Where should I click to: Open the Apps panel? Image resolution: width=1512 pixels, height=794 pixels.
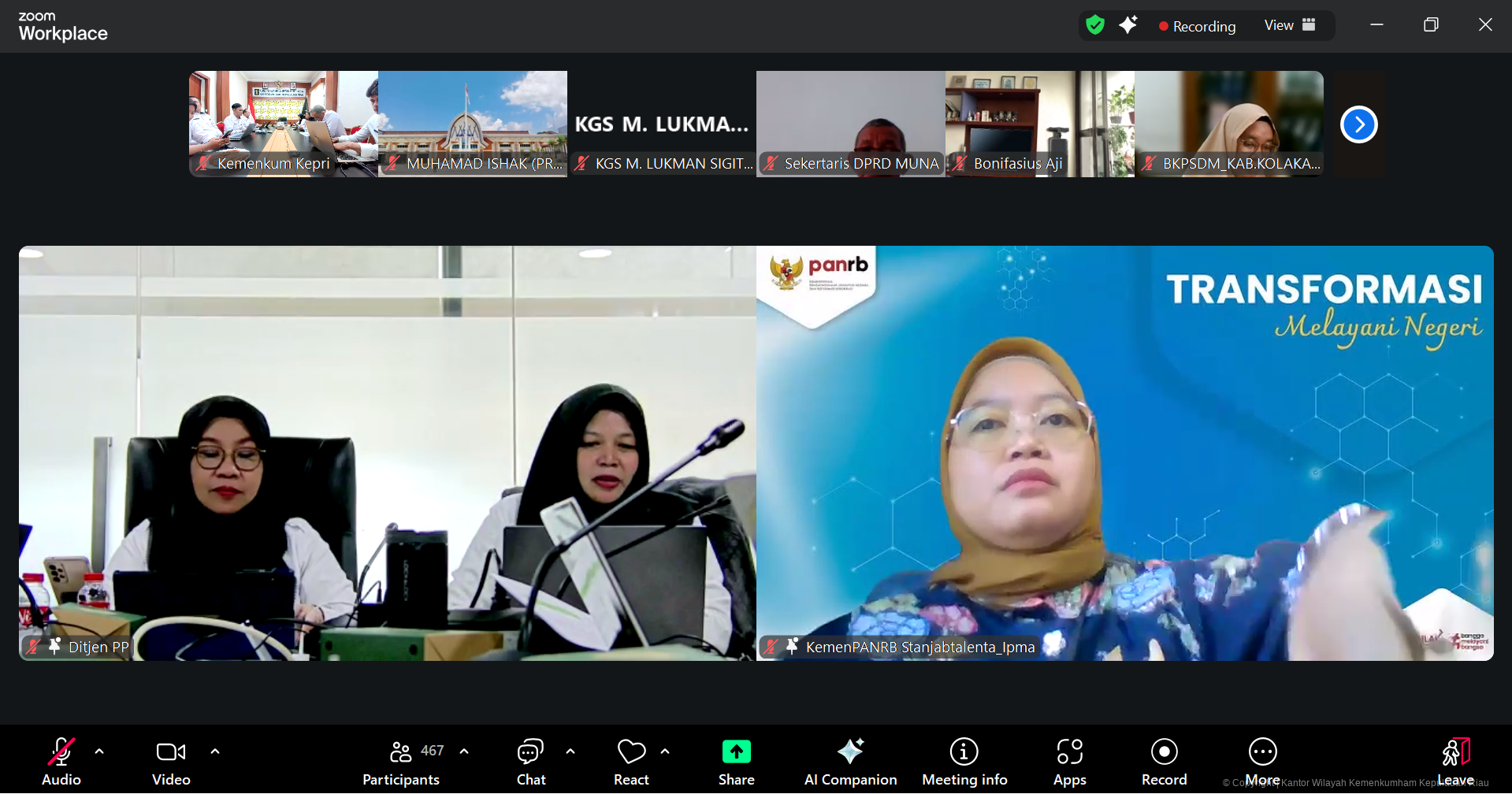coord(1069,752)
